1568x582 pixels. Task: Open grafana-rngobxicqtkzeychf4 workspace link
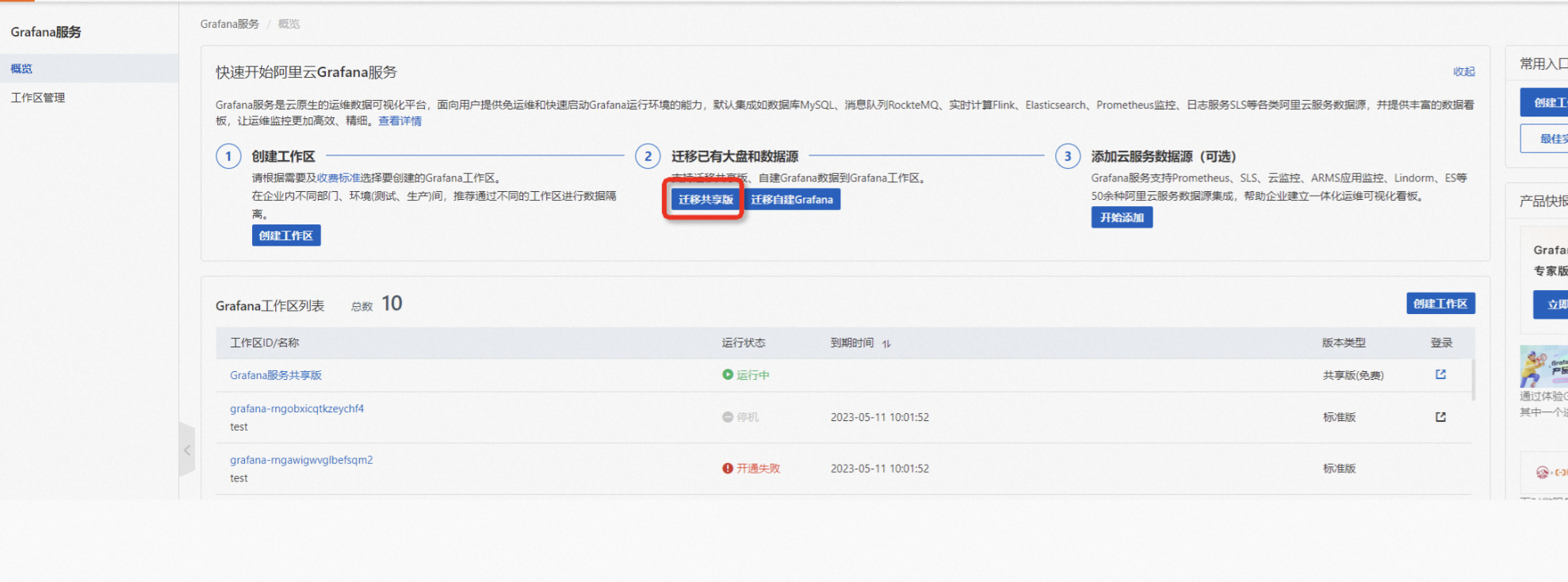(x=296, y=408)
